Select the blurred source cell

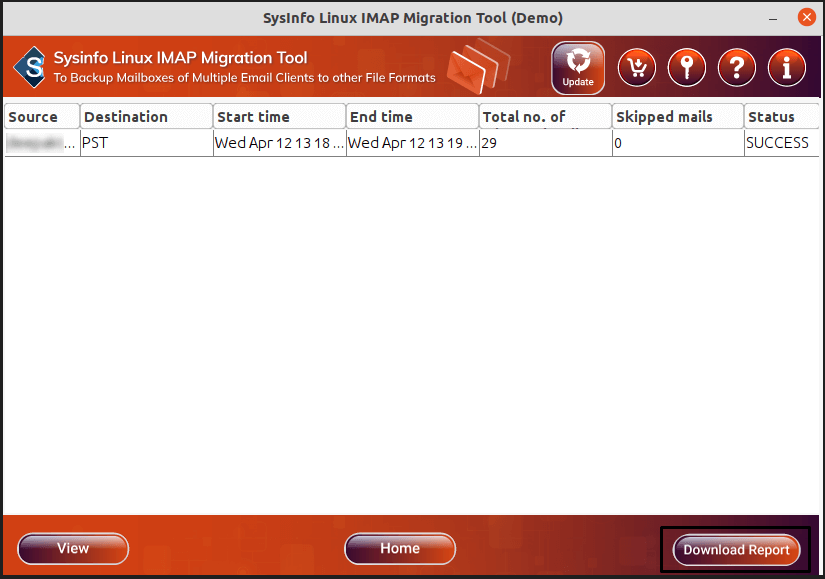(42, 143)
